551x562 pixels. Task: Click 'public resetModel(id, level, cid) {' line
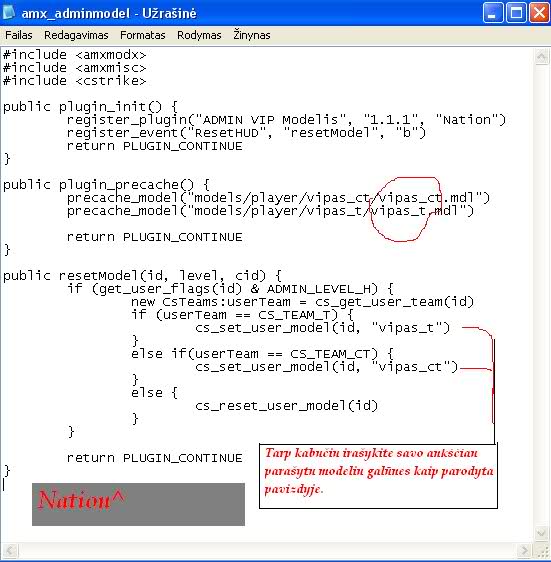(x=142, y=276)
